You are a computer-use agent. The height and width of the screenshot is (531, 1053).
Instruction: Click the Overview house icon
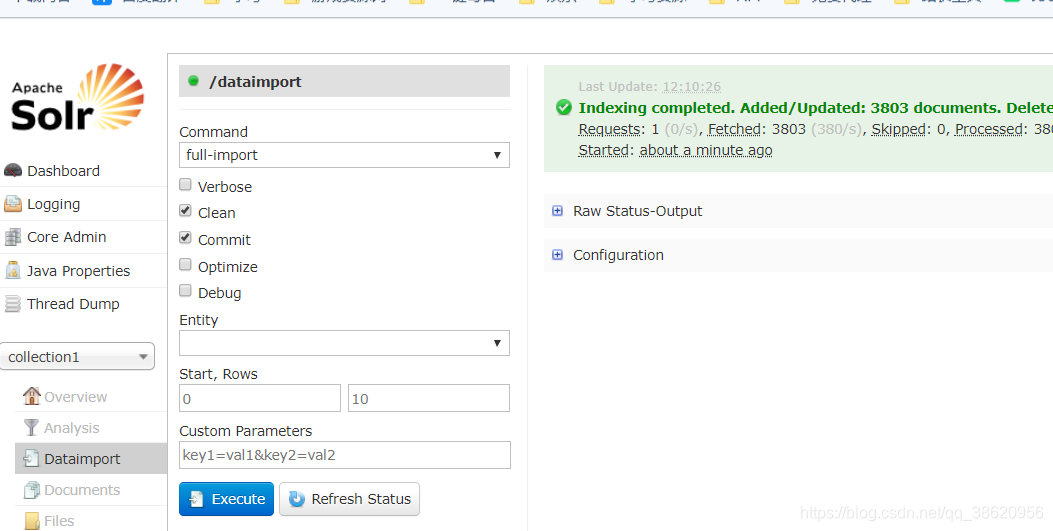click(x=32, y=397)
